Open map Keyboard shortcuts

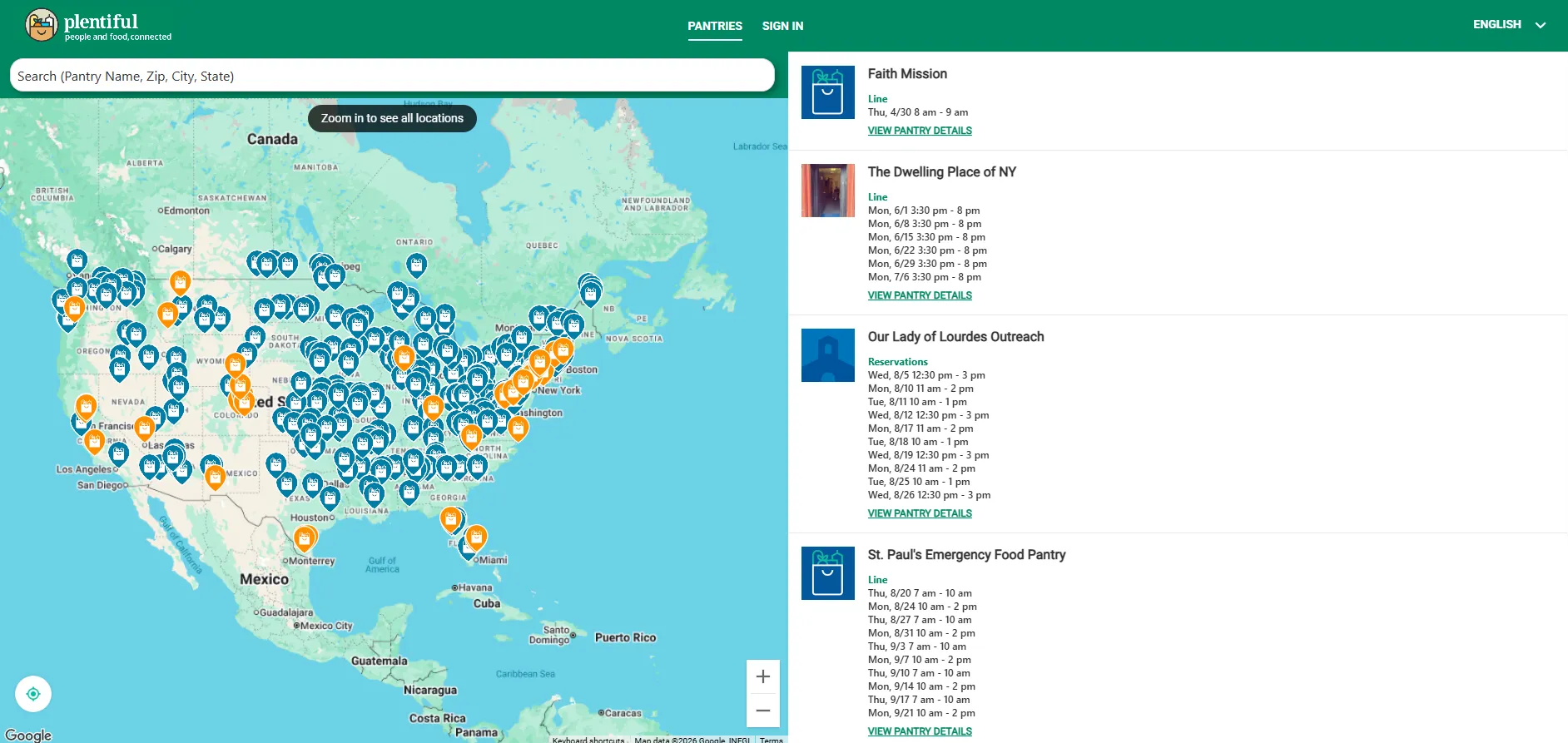point(588,739)
